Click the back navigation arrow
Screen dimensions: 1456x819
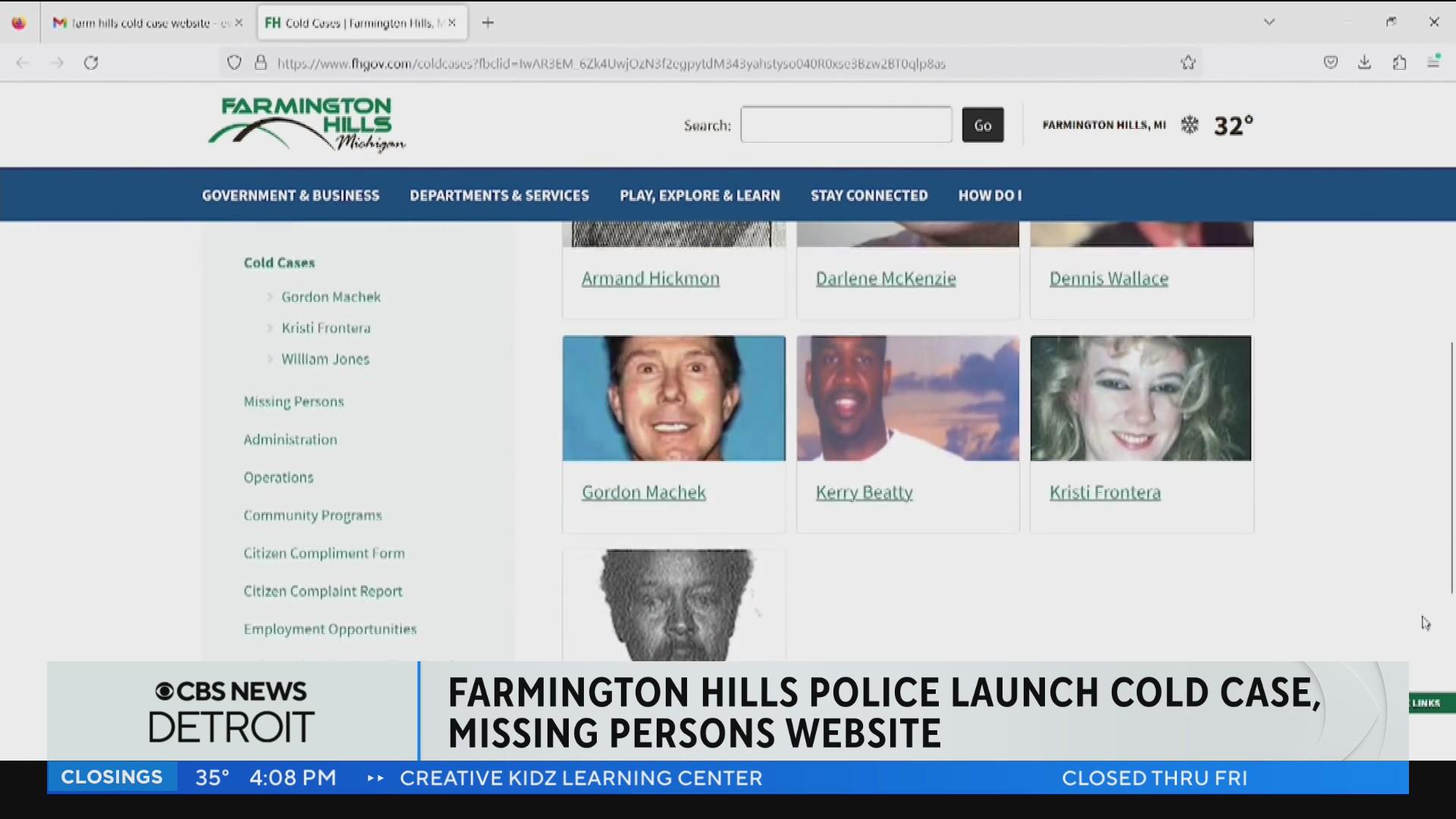pos(23,63)
